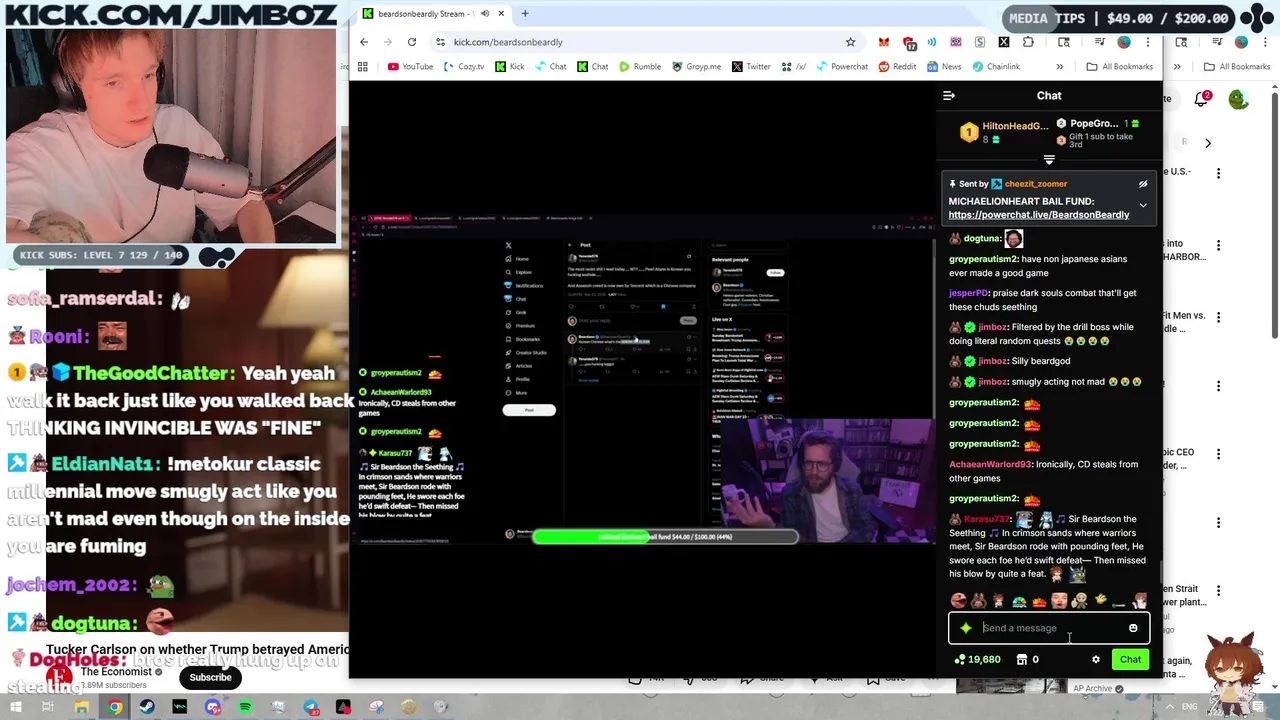Open a new browser tab

525,14
